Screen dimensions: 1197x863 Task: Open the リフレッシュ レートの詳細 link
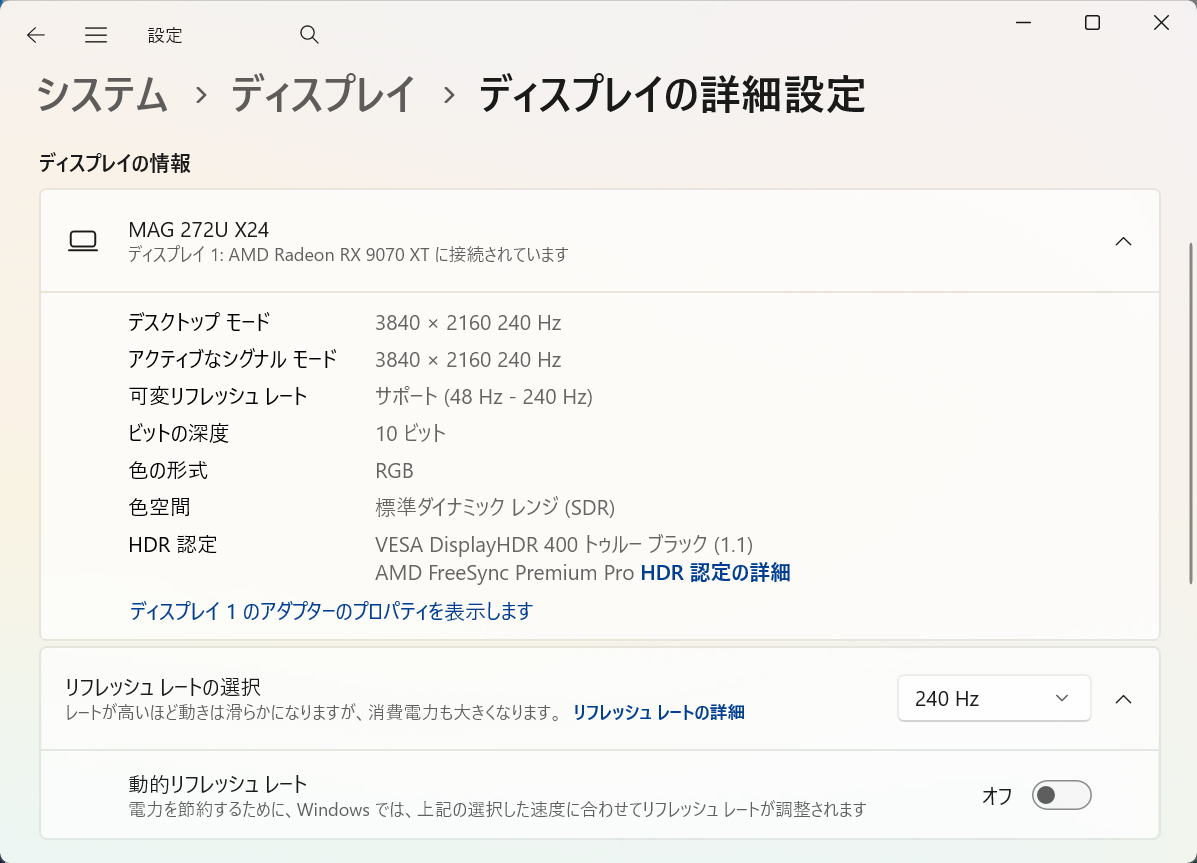657,713
